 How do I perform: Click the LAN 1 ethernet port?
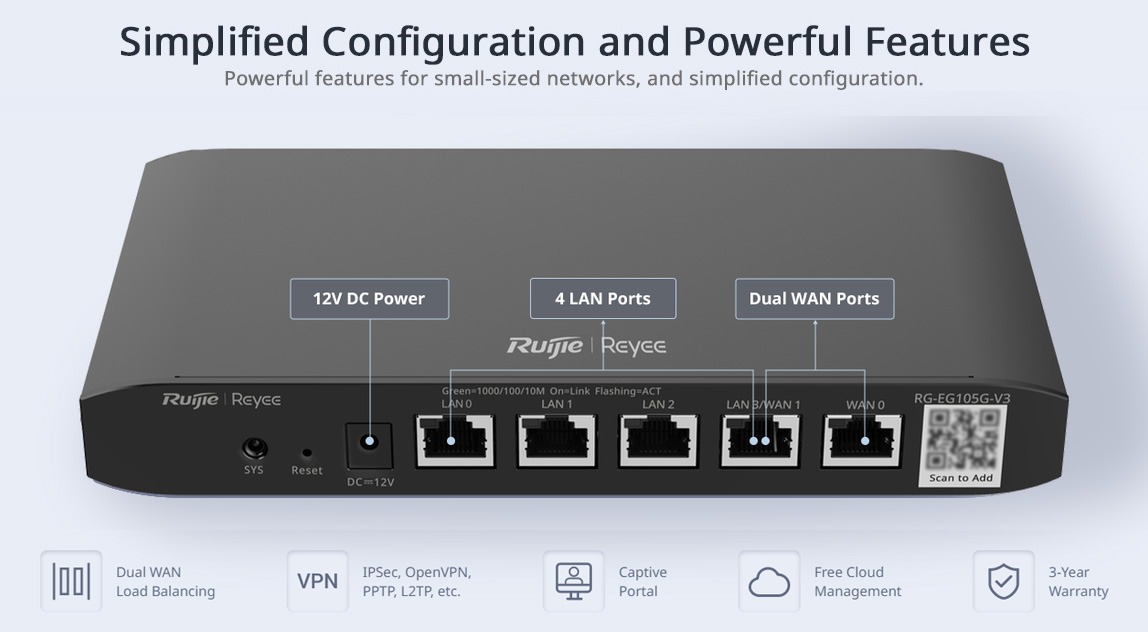pos(557,441)
